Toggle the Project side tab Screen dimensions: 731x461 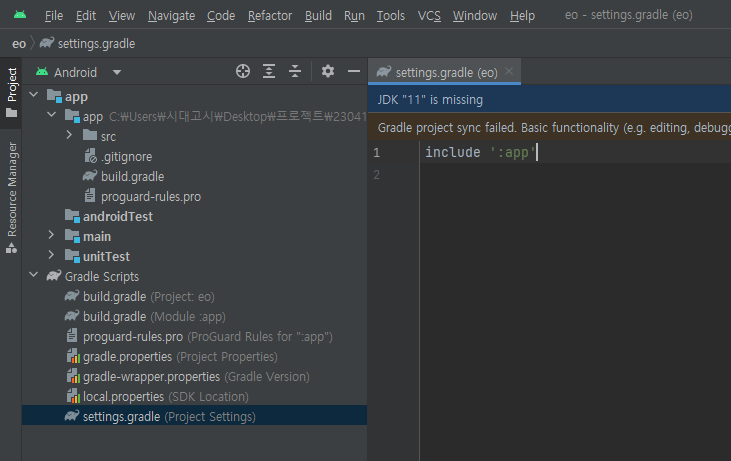coord(12,93)
